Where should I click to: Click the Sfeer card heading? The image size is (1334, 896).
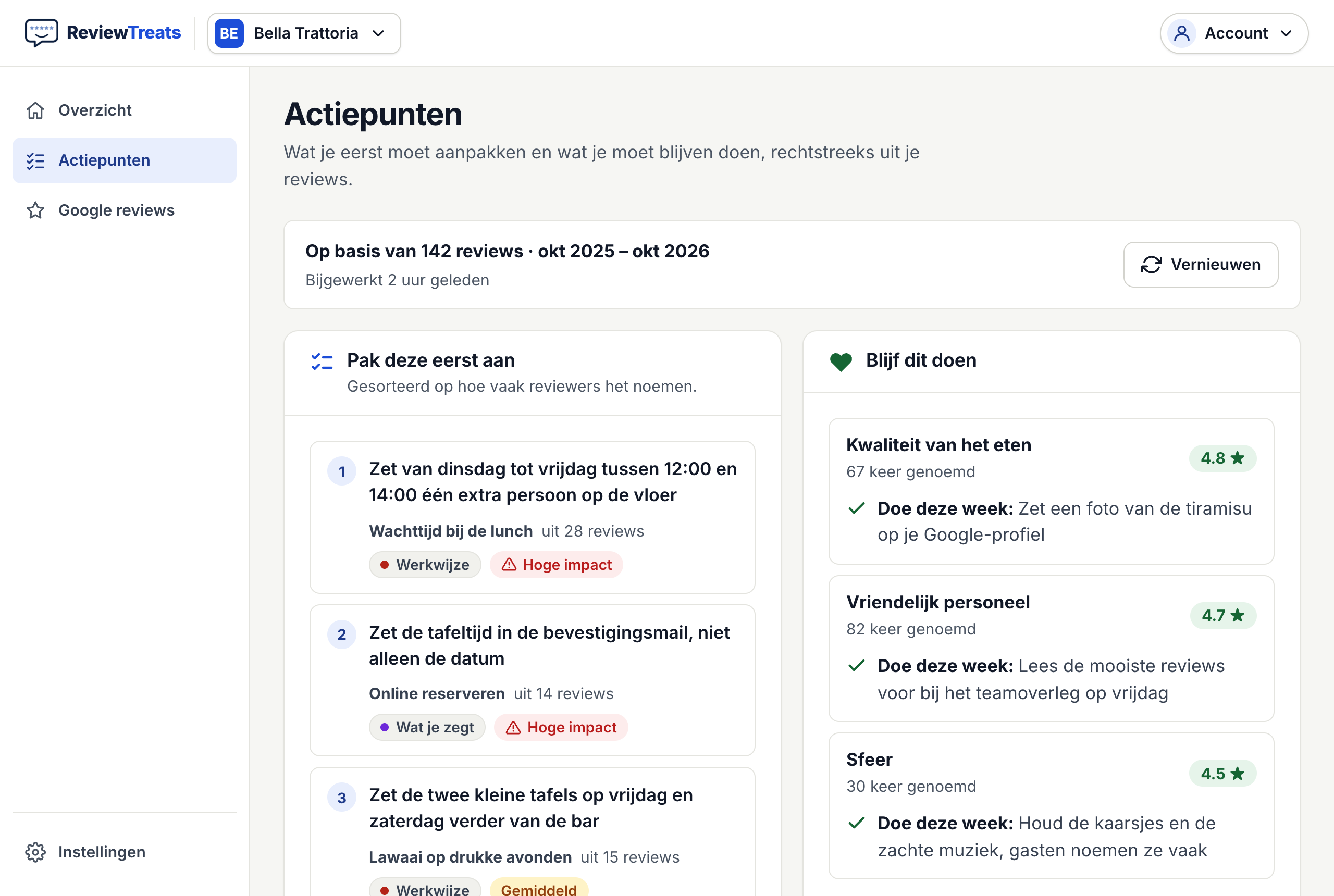[869, 760]
